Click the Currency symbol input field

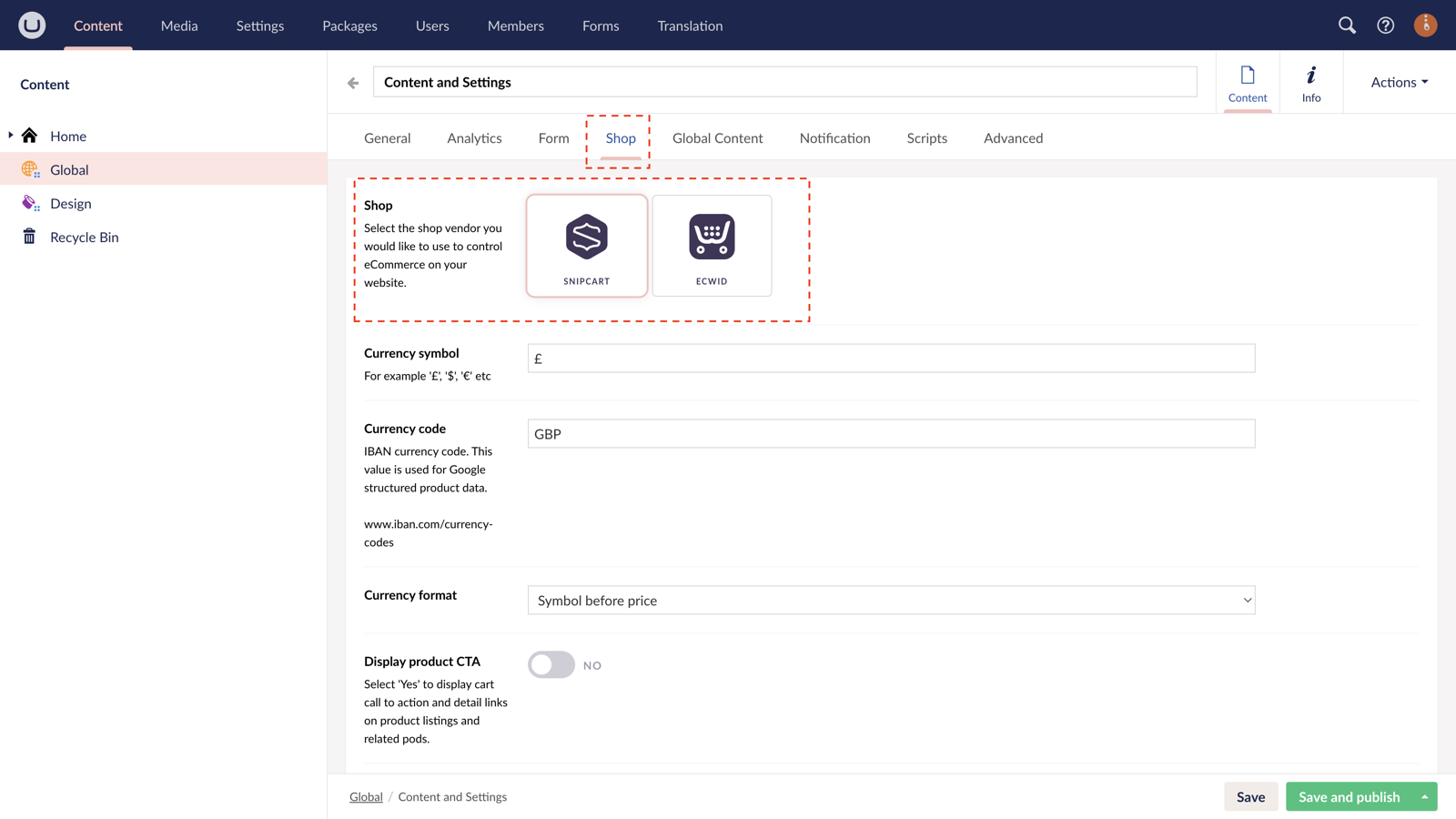coord(890,358)
